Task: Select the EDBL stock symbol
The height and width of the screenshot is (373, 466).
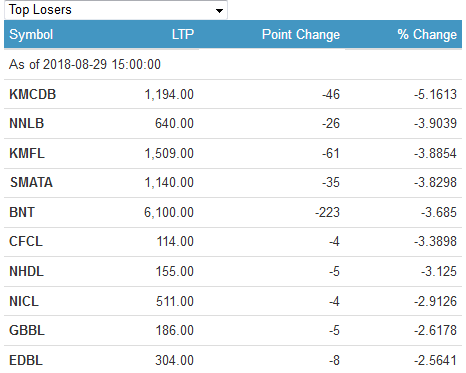Action: coord(26,361)
